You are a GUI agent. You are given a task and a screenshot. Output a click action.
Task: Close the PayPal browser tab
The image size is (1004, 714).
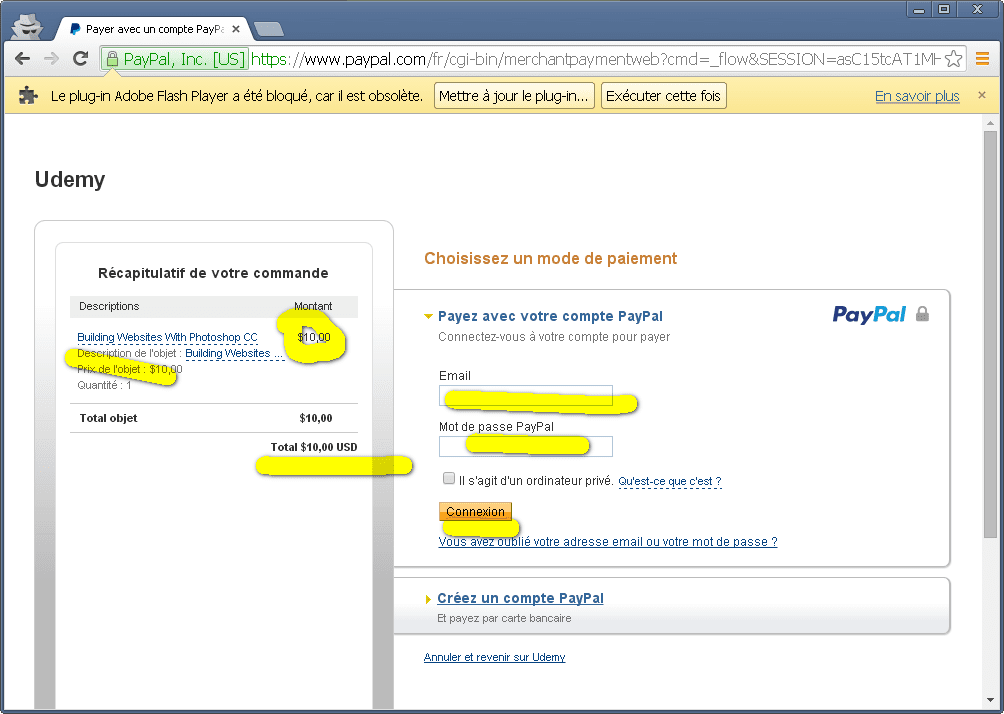[236, 29]
